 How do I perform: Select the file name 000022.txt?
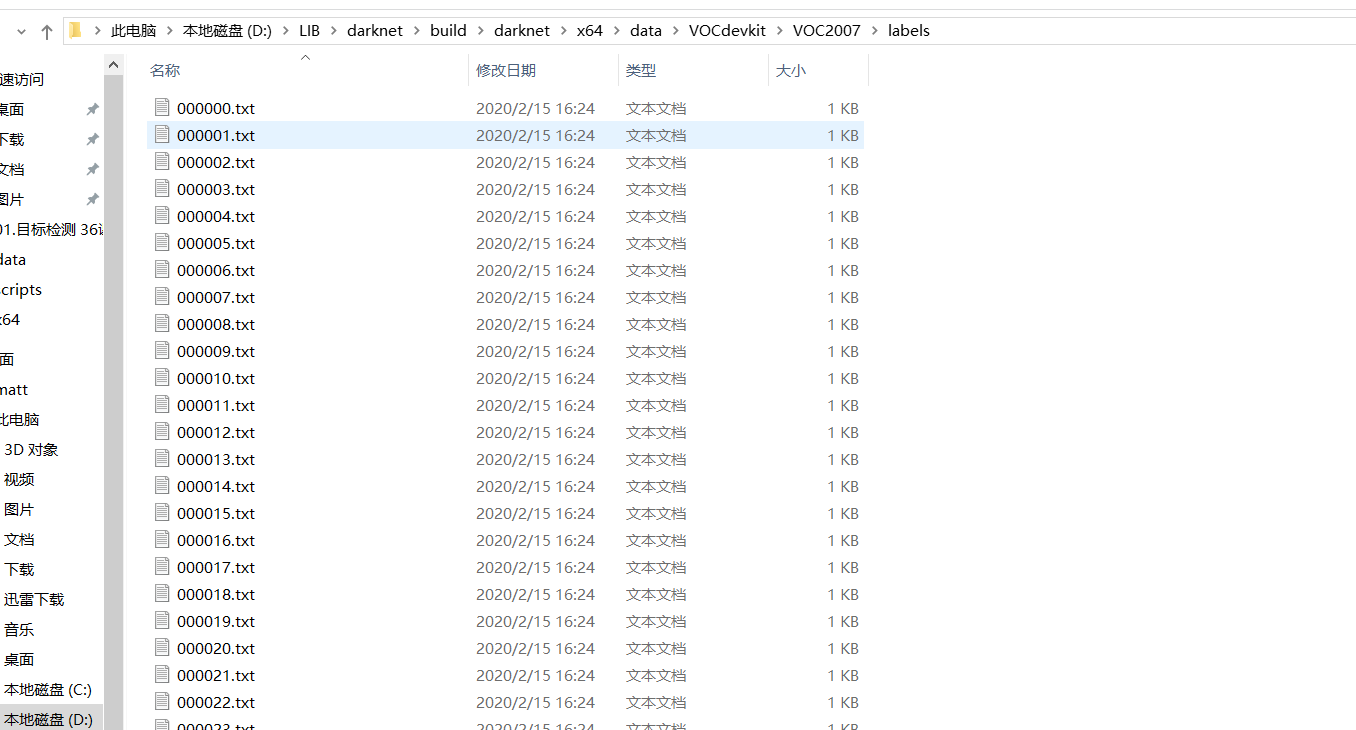click(x=216, y=702)
